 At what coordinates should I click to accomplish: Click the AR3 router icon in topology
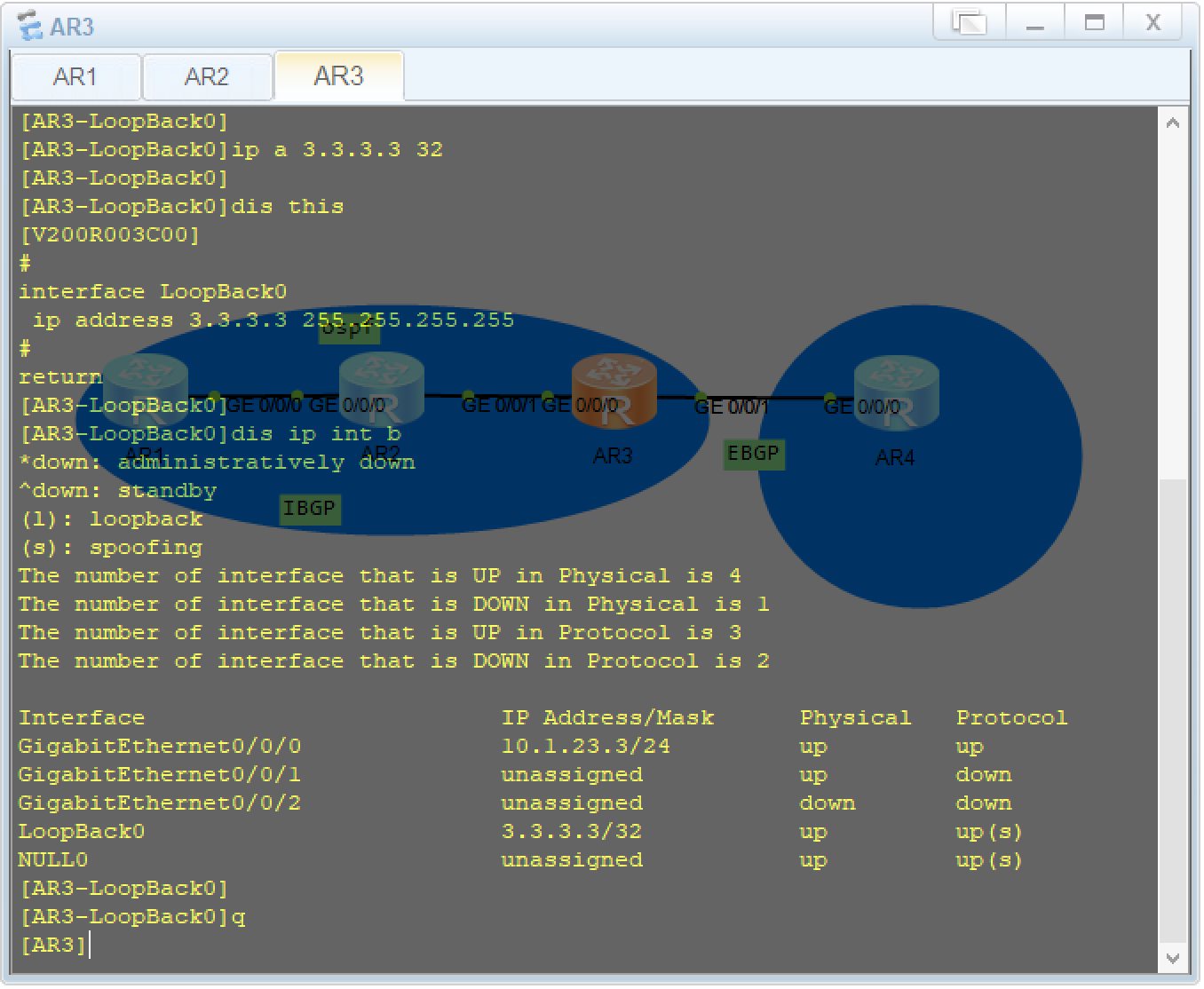614,392
